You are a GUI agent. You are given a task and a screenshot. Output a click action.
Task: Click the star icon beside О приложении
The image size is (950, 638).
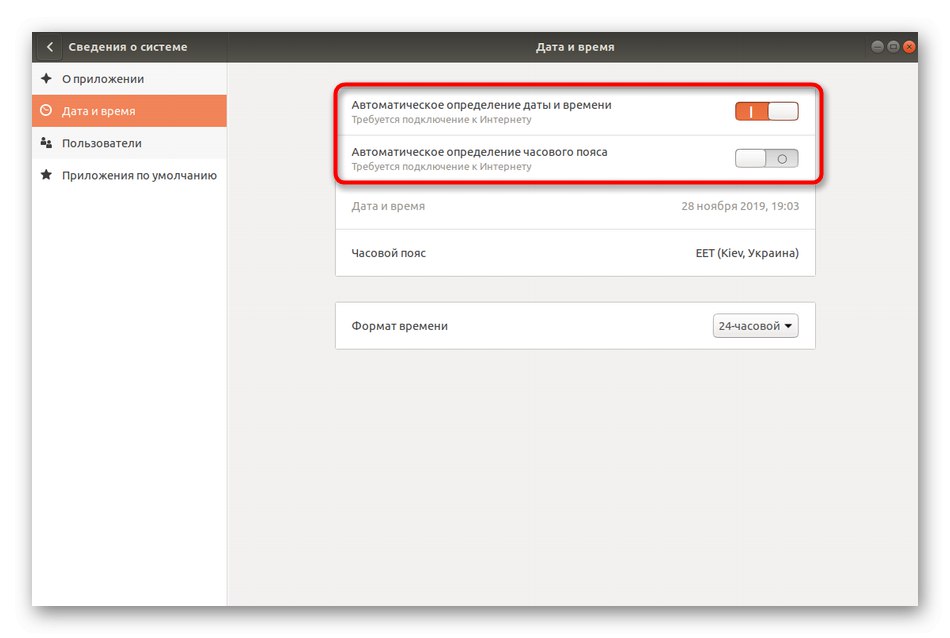click(x=46, y=79)
